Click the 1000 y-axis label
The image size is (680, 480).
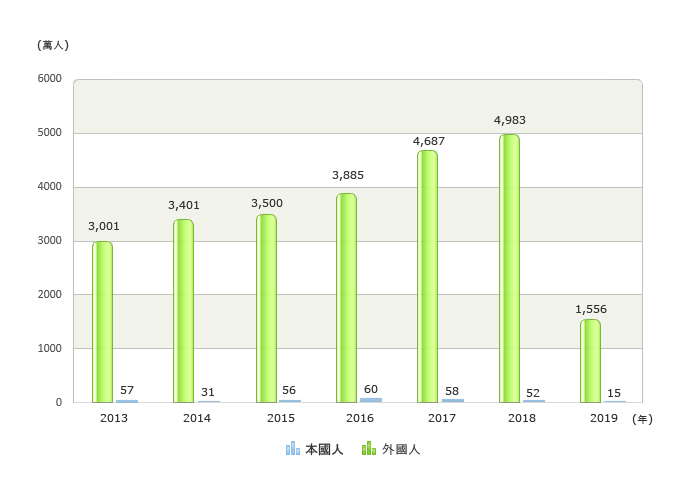point(49,349)
